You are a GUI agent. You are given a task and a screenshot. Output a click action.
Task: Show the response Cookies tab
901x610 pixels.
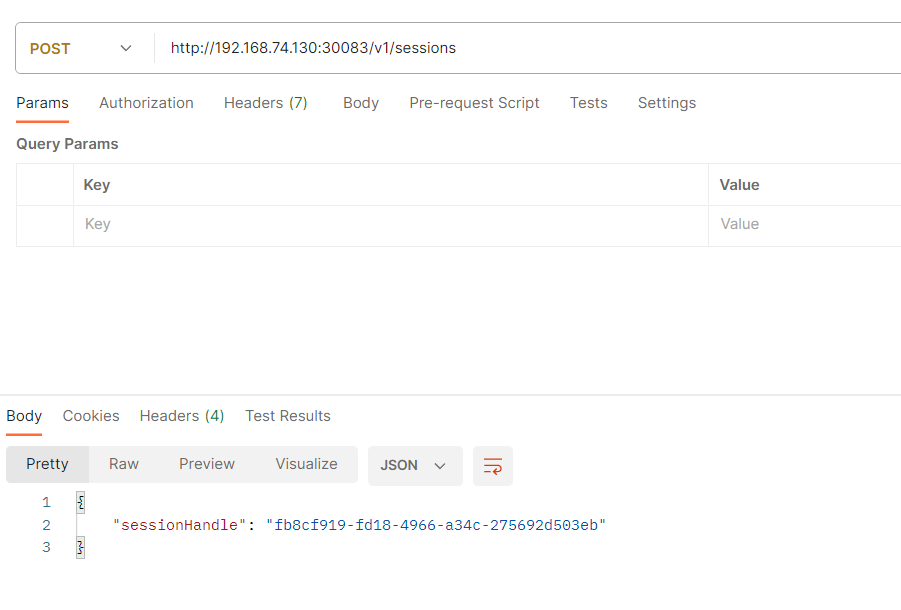coord(91,416)
